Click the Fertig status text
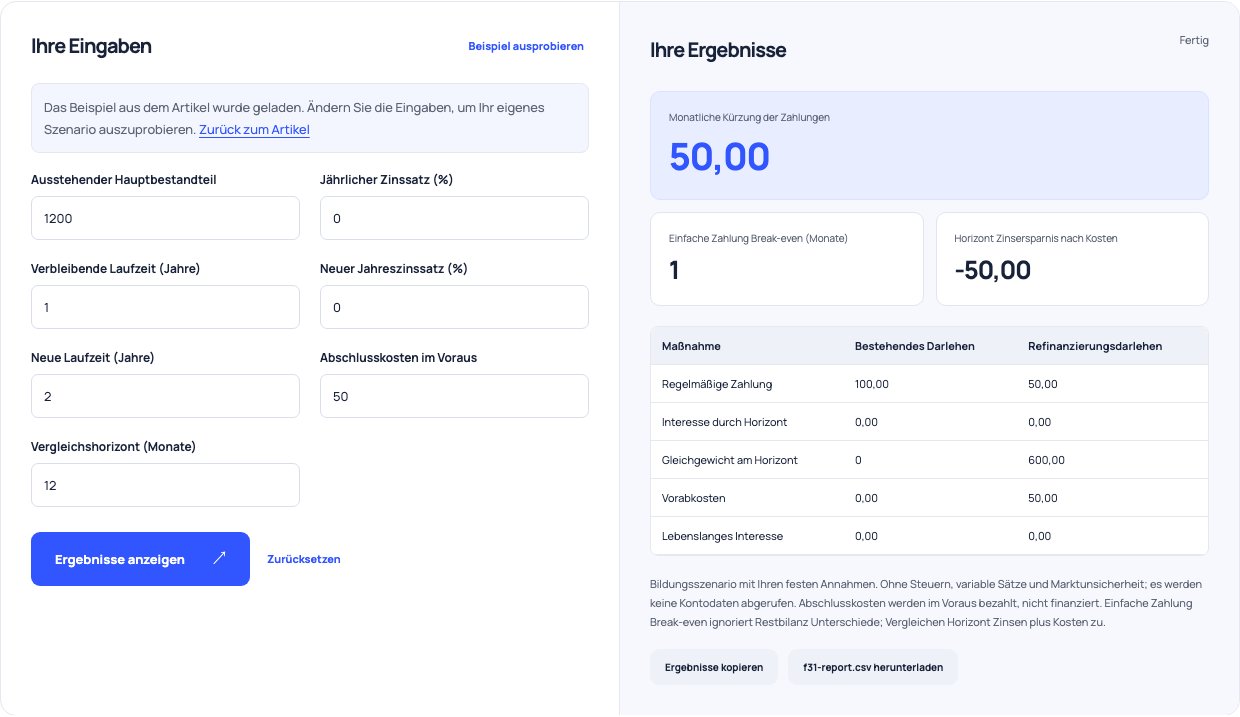The image size is (1240, 717). point(1194,41)
